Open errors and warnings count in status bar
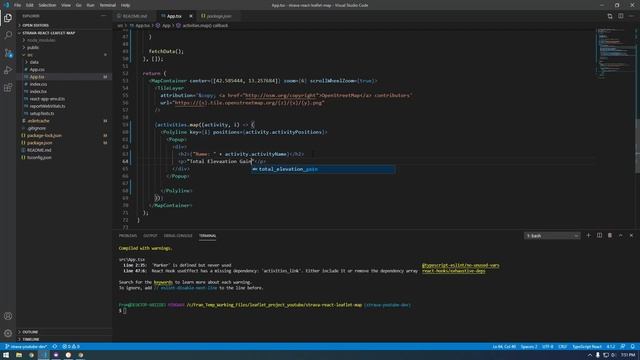 pos(71,347)
